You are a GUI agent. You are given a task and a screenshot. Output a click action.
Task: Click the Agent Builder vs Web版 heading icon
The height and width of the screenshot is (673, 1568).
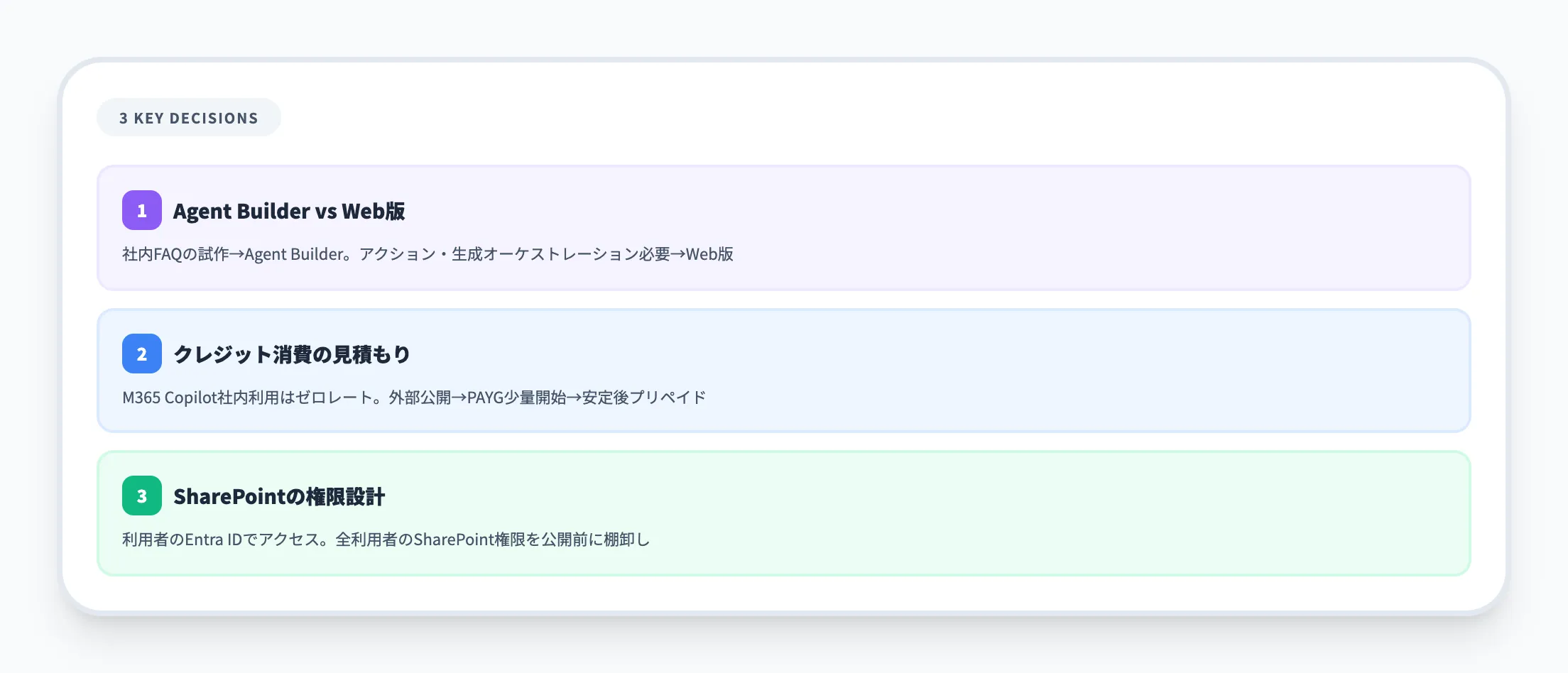point(141,211)
